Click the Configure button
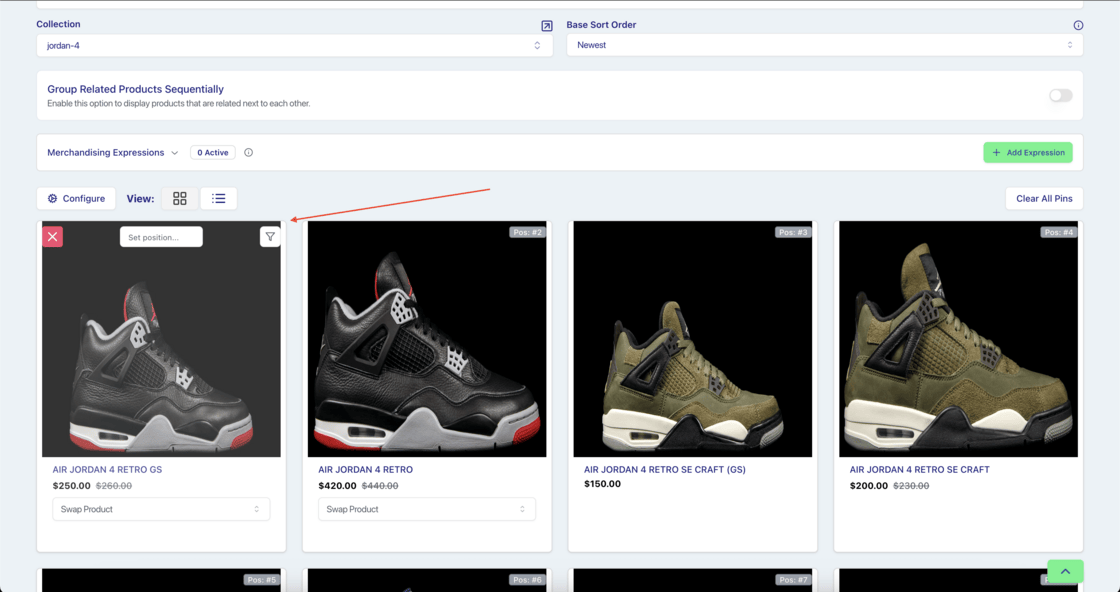The width and height of the screenshot is (1120, 592). pos(76,199)
